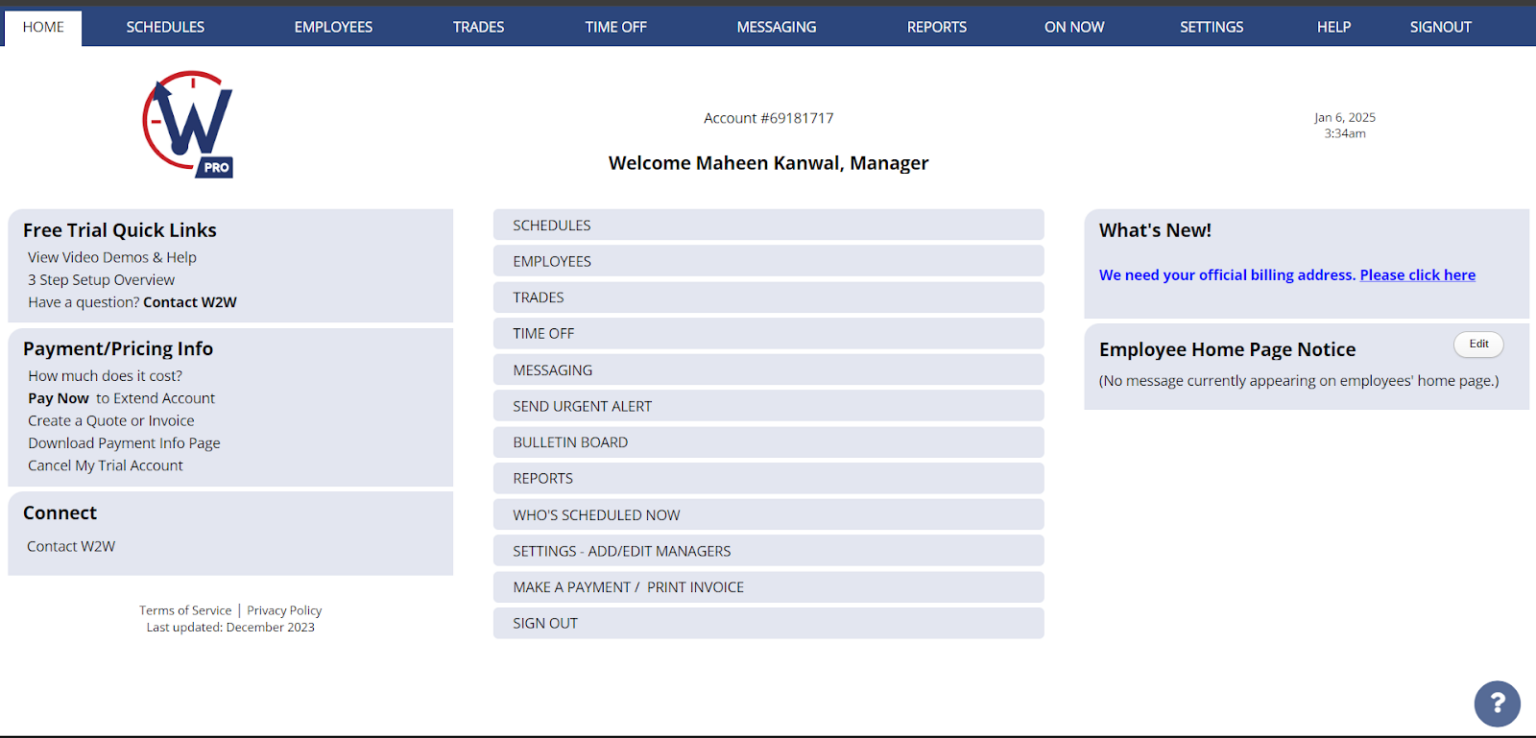Open Create a Quote or Invoice
The height and width of the screenshot is (738, 1536).
click(110, 420)
